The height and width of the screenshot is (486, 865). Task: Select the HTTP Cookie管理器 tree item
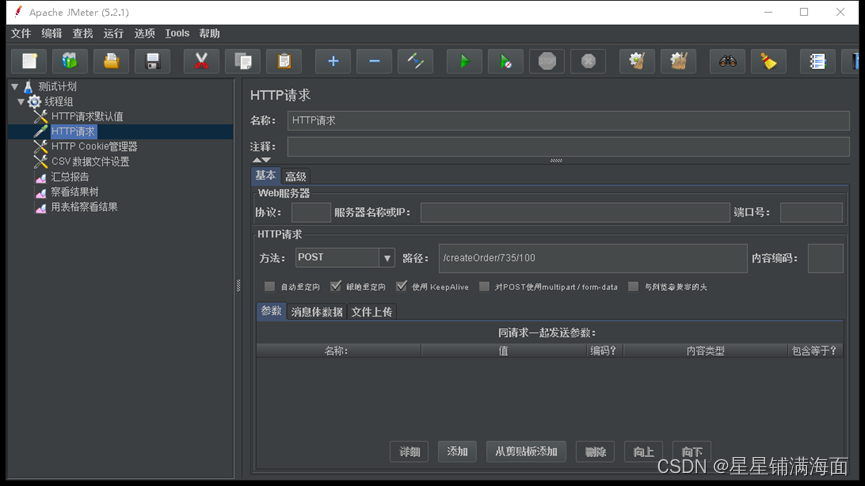(x=94, y=146)
